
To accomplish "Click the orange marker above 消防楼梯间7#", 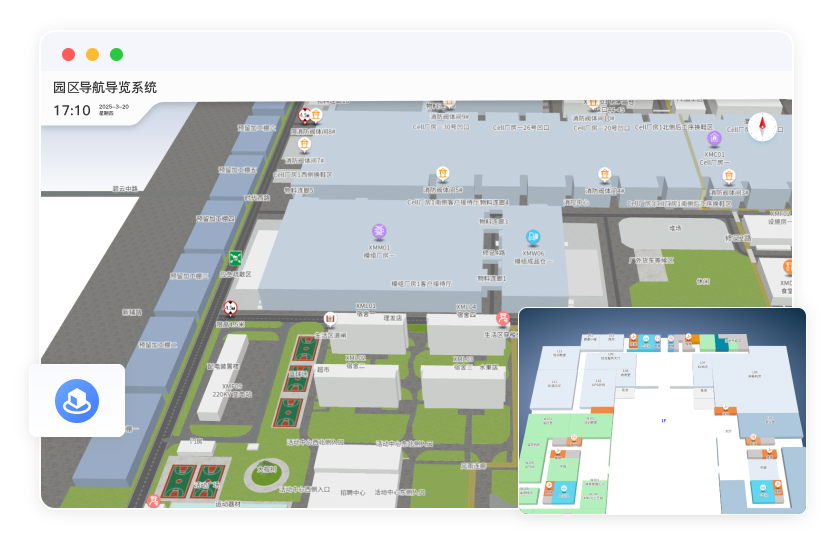I will [306, 145].
